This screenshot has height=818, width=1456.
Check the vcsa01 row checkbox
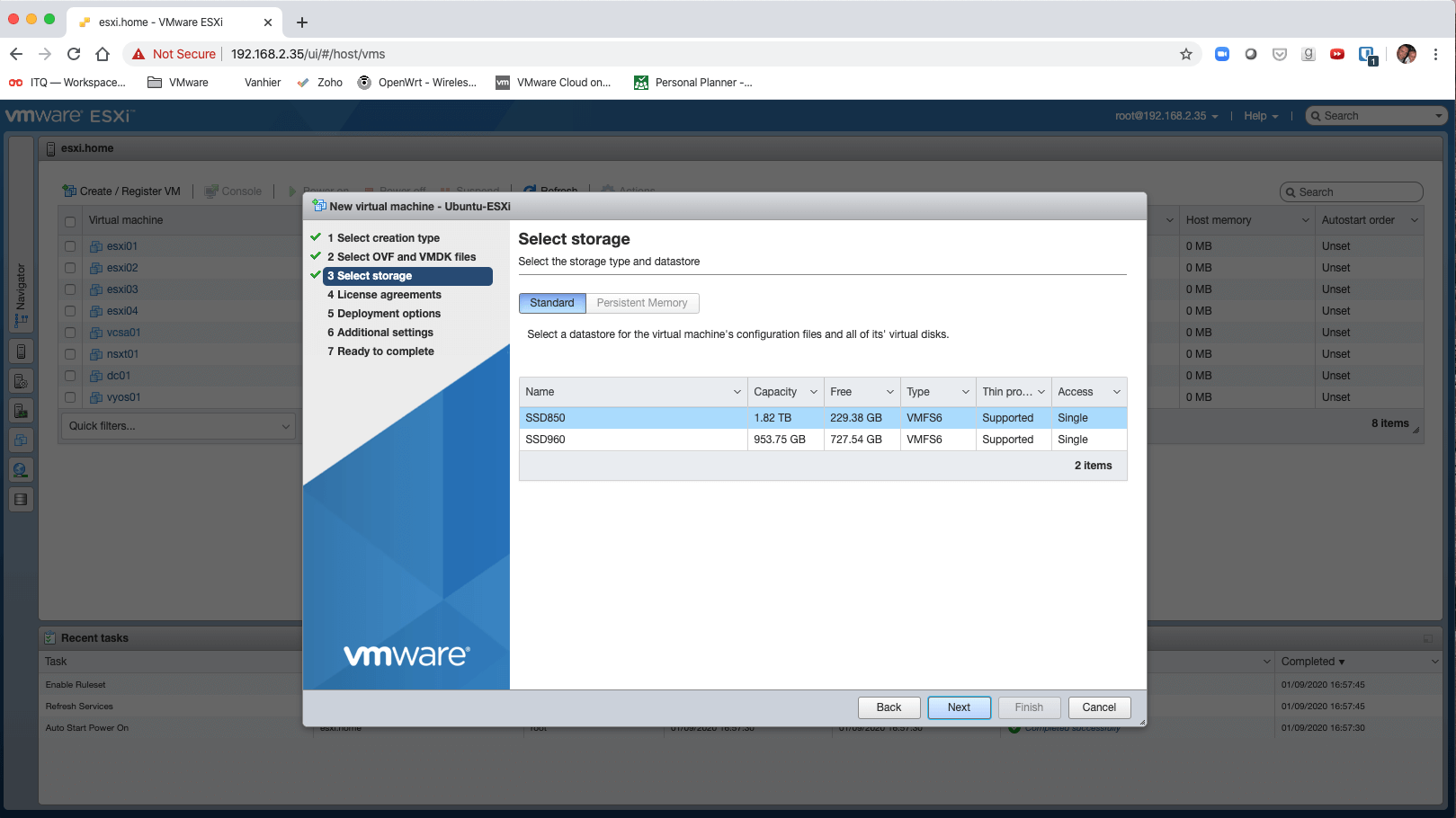point(70,333)
